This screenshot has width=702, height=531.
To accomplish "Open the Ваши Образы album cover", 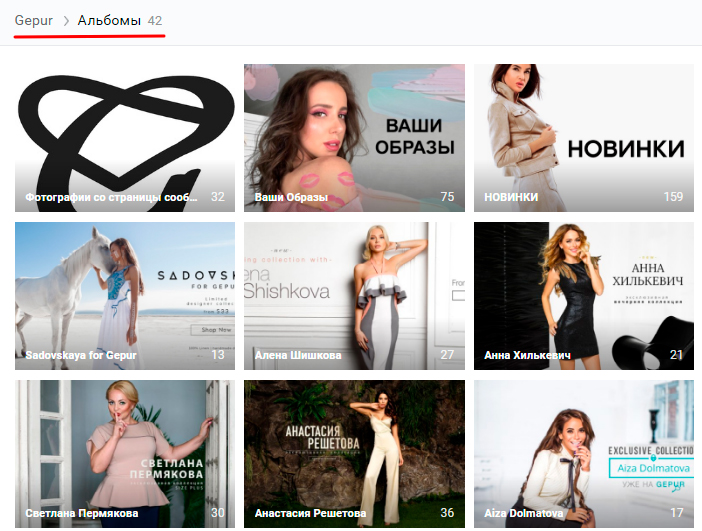I will tap(354, 138).
